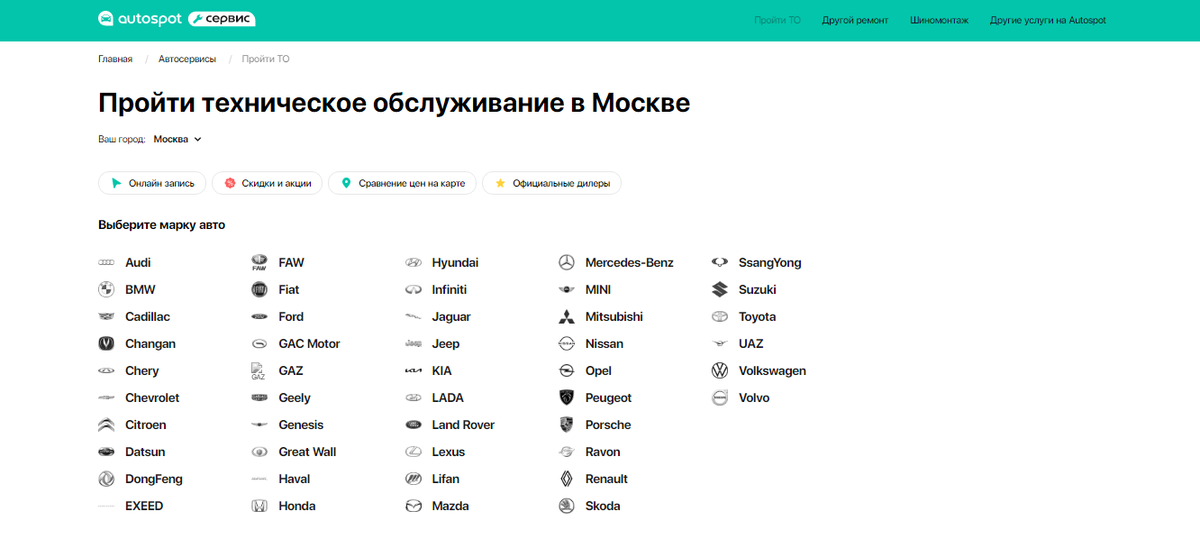
Task: Click Сравнение цен на карте button
Action: [403, 183]
